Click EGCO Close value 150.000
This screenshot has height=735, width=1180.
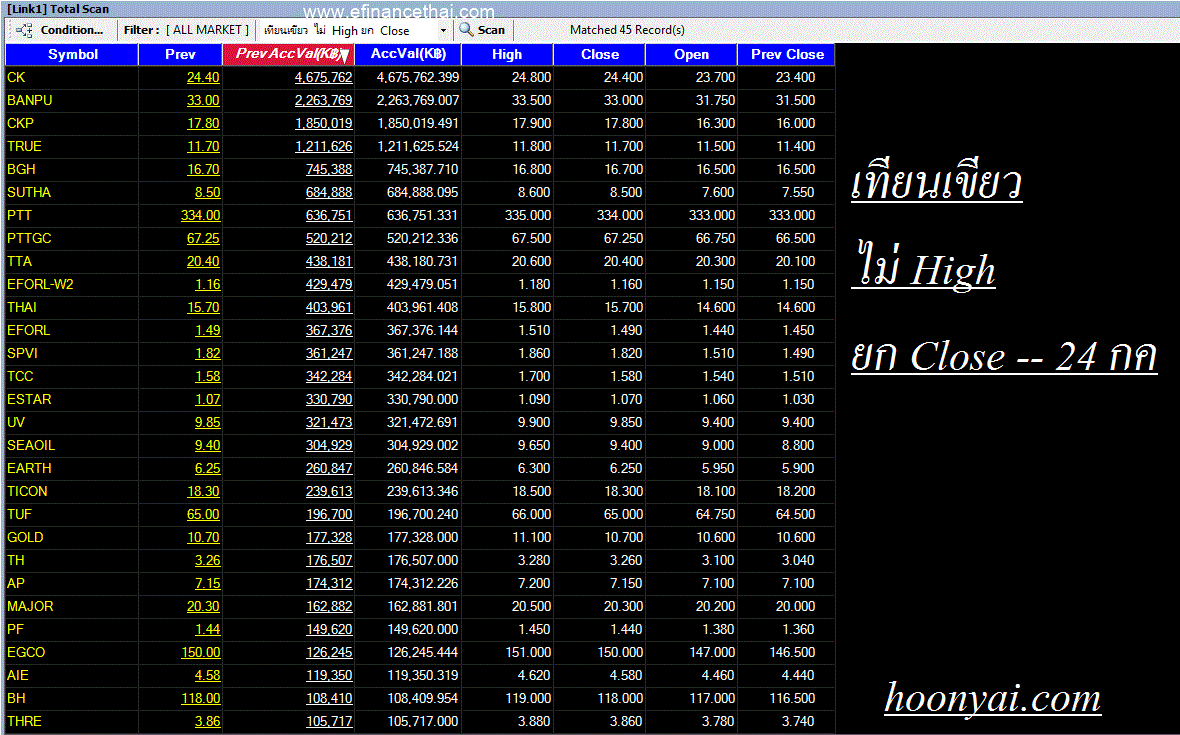pyautogui.click(x=620, y=652)
